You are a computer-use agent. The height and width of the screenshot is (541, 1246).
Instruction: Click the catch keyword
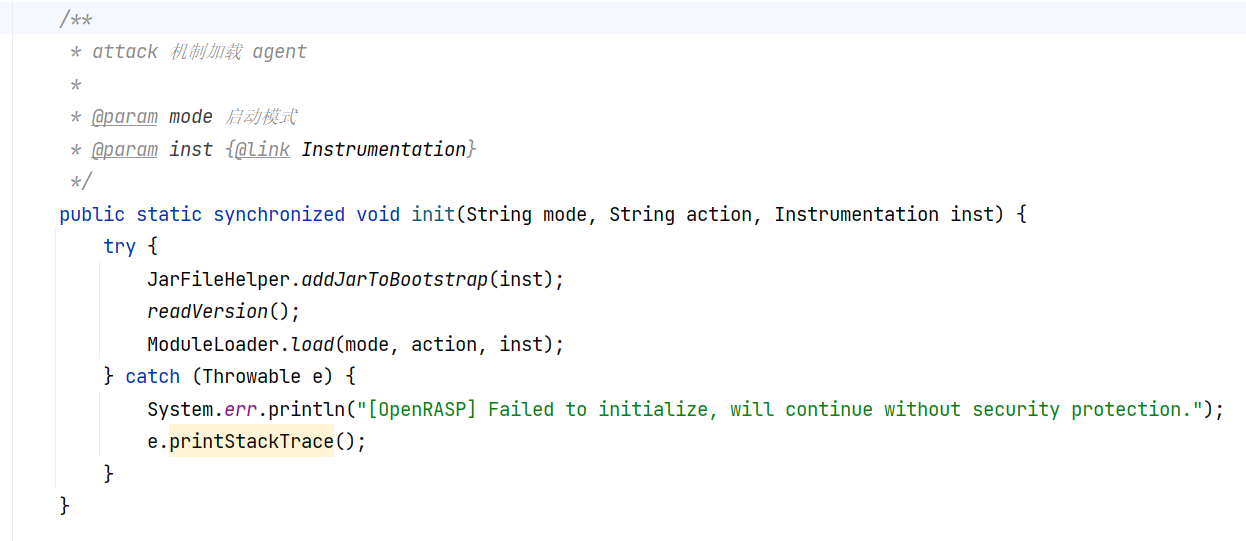(153, 376)
